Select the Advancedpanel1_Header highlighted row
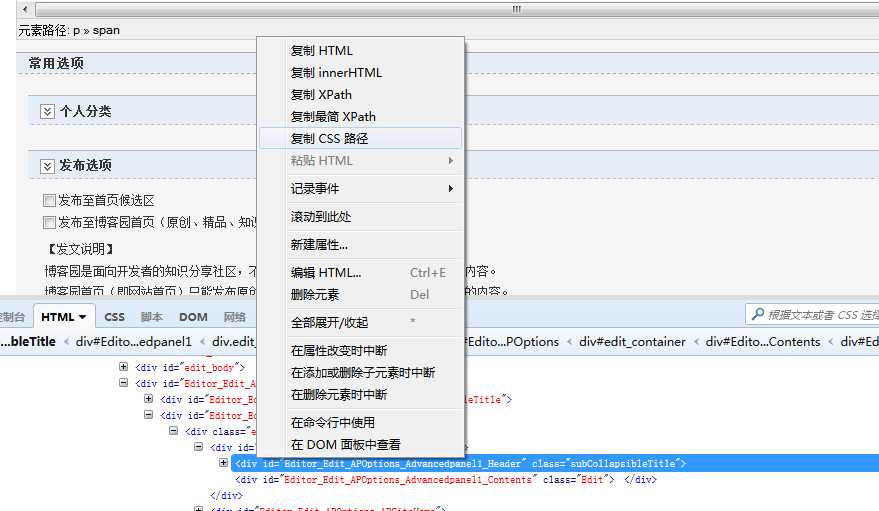 (555, 463)
